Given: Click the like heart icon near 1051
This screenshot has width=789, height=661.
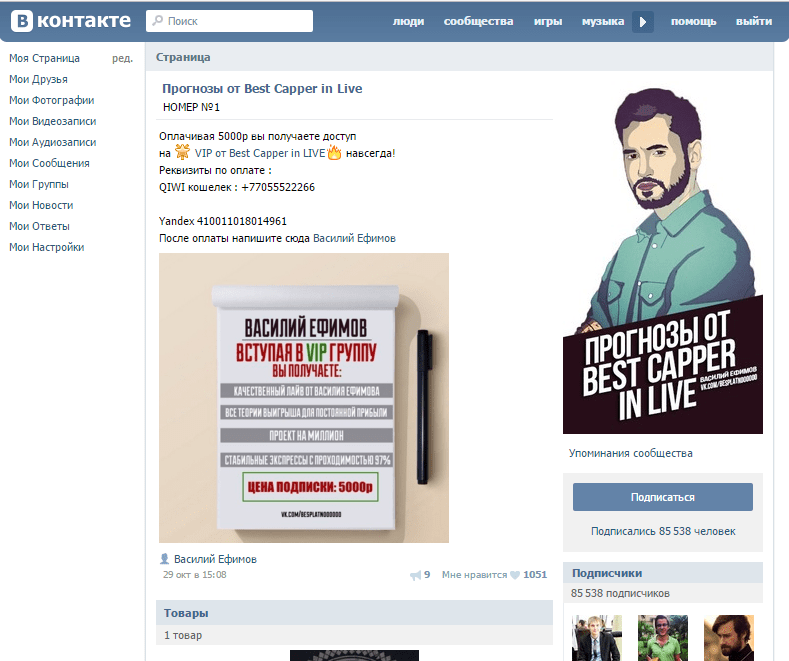Looking at the screenshot, I should point(515,575).
